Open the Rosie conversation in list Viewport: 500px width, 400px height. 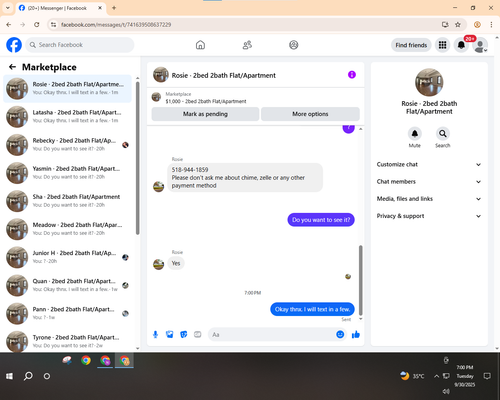pyautogui.click(x=67, y=89)
